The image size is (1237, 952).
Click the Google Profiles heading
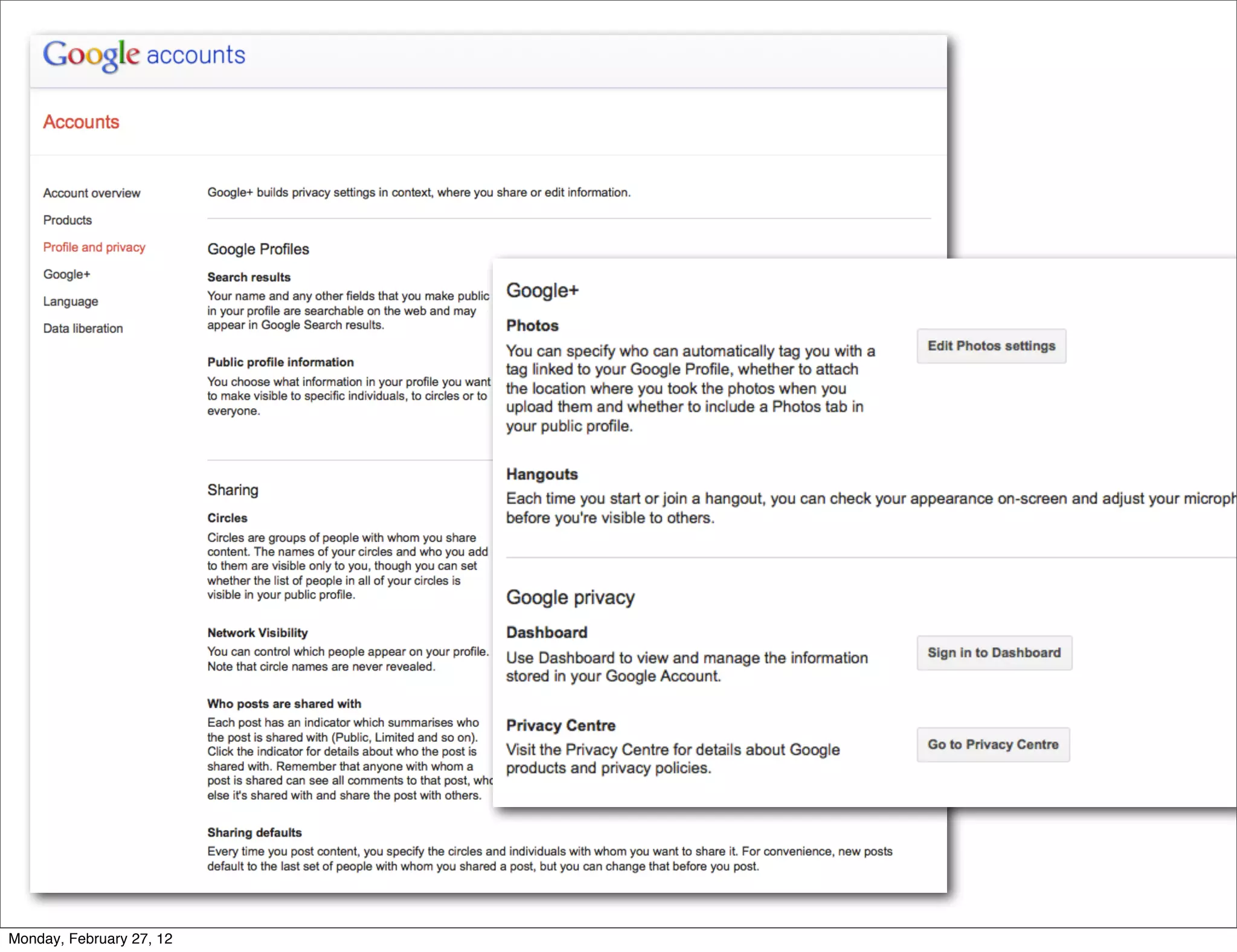coord(258,249)
